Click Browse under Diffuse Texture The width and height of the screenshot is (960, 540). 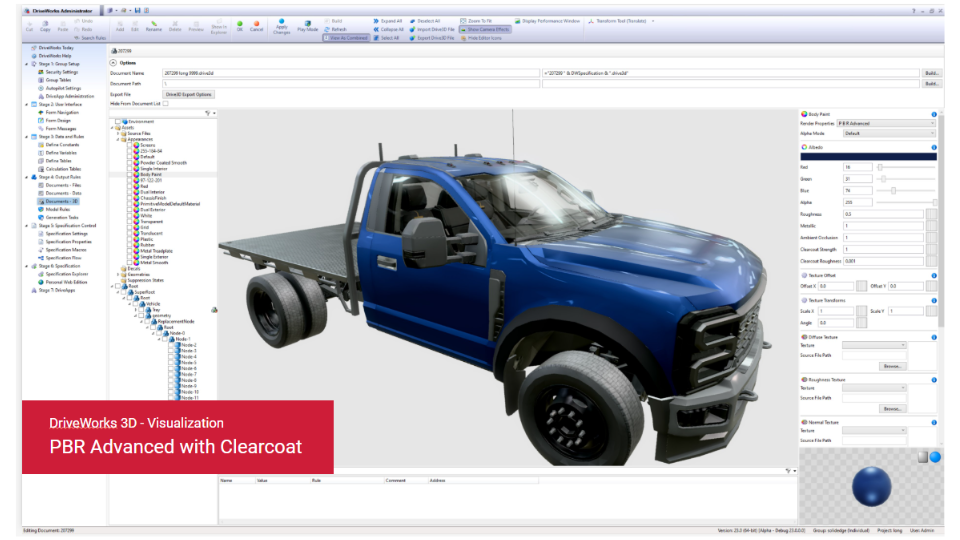pos(892,366)
